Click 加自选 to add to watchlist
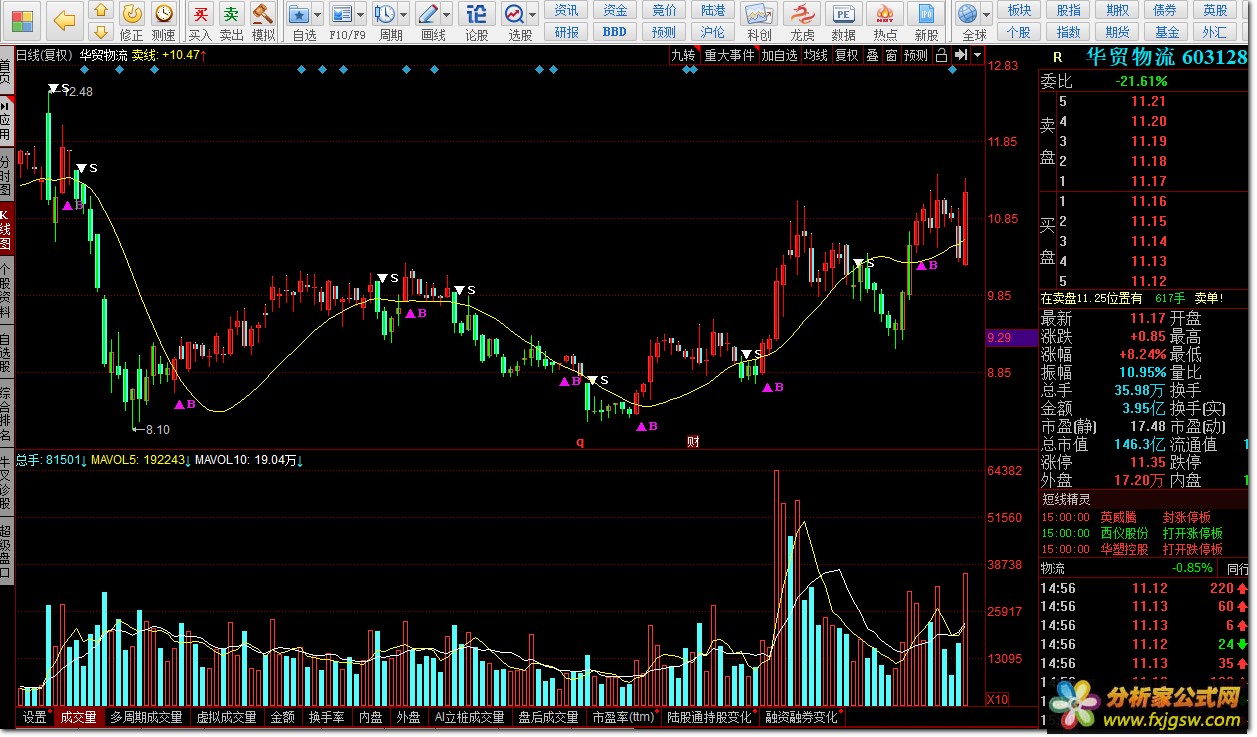Screen dimensions: 1257x737 point(779,55)
